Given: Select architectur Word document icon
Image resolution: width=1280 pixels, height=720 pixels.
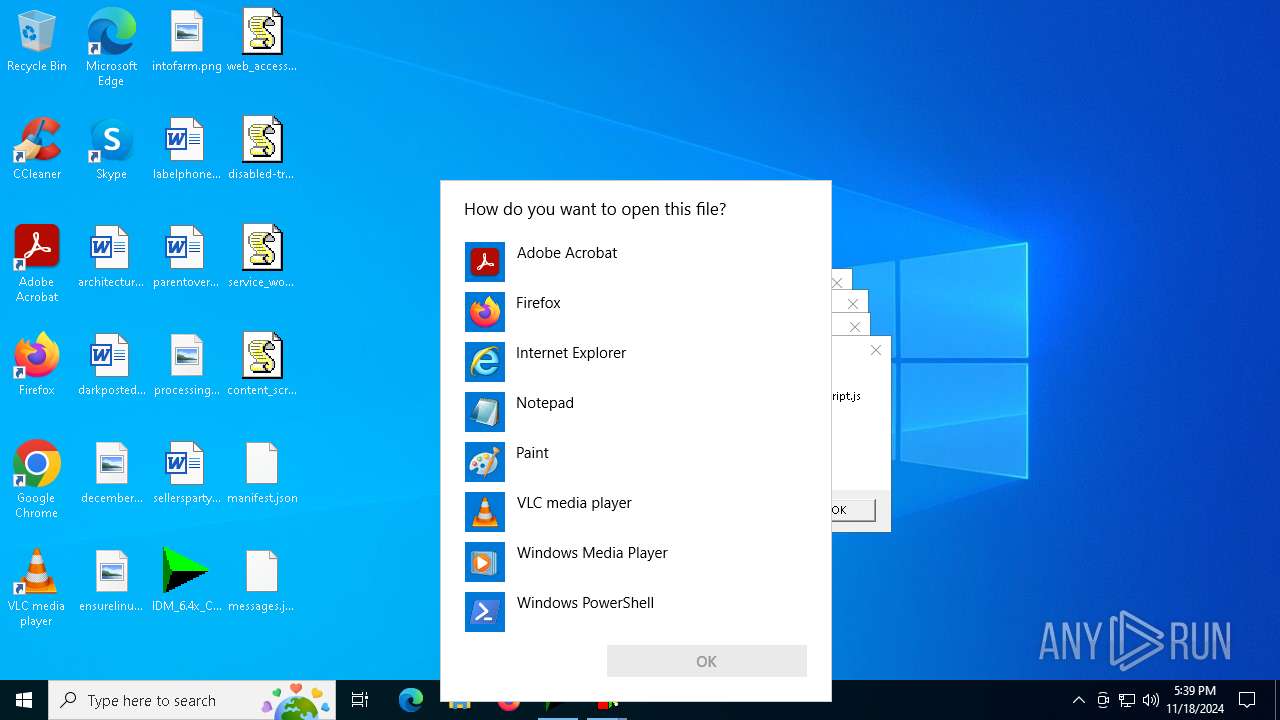Looking at the screenshot, I should (x=111, y=258).
